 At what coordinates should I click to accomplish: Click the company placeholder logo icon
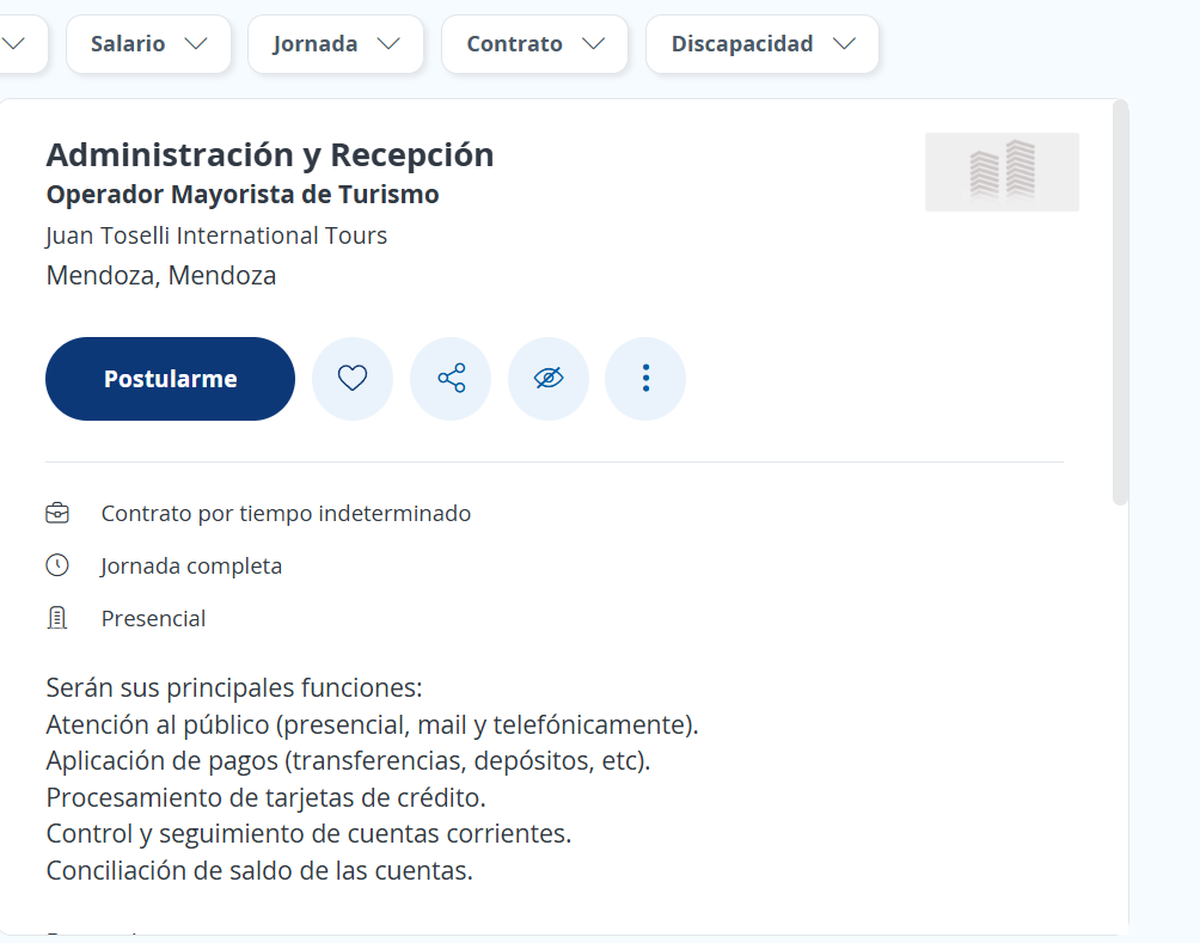(1001, 171)
